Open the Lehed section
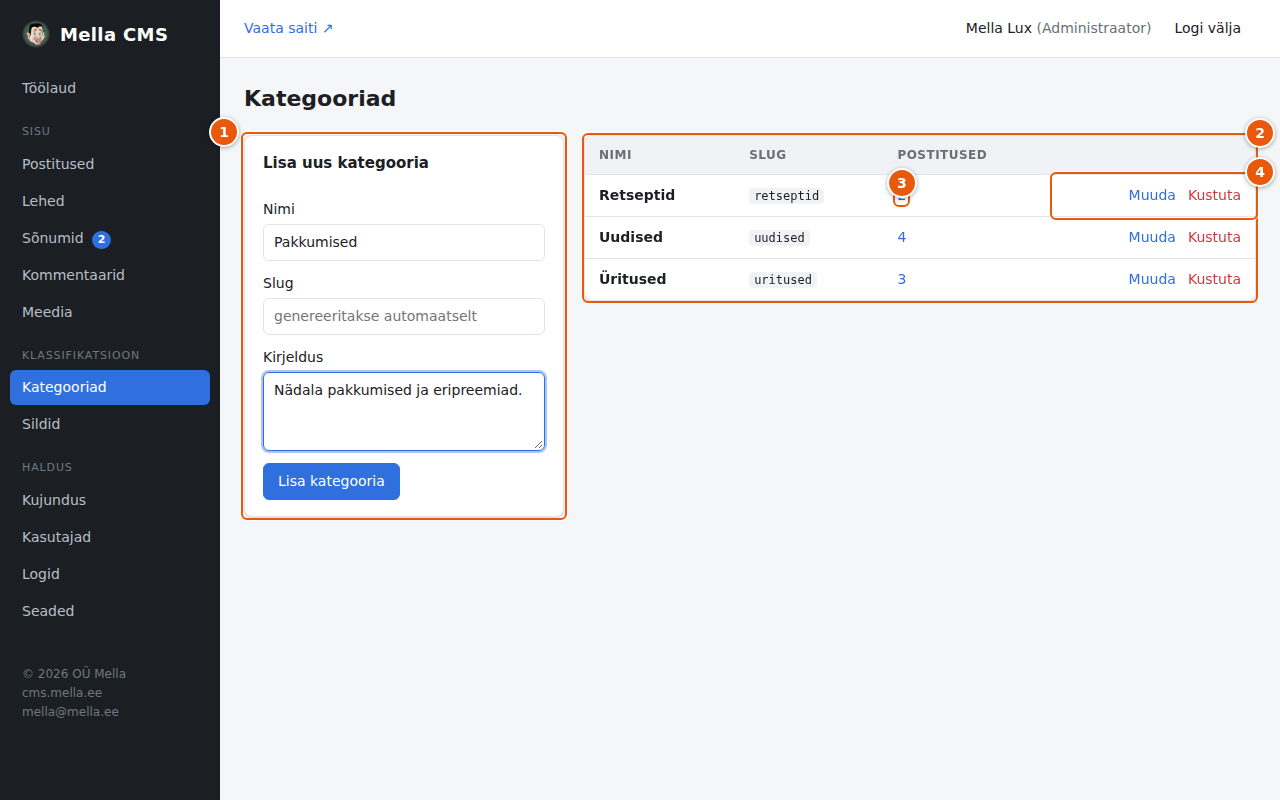This screenshot has height=800, width=1280. (110, 201)
